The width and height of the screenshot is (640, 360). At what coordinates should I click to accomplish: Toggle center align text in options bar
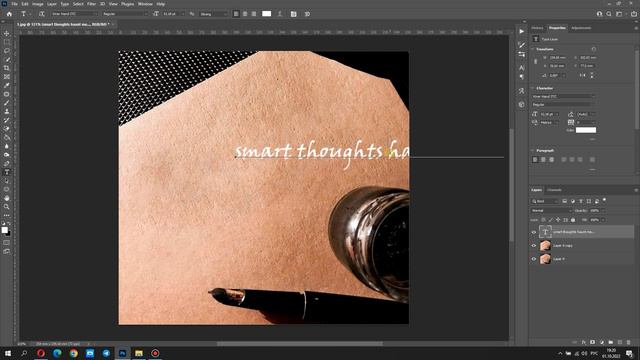(245, 14)
